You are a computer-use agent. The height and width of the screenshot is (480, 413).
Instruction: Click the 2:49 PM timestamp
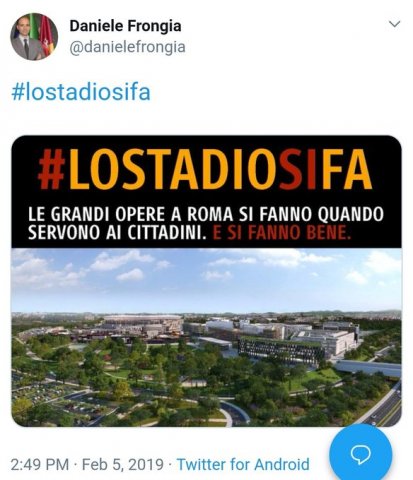click(x=40, y=464)
